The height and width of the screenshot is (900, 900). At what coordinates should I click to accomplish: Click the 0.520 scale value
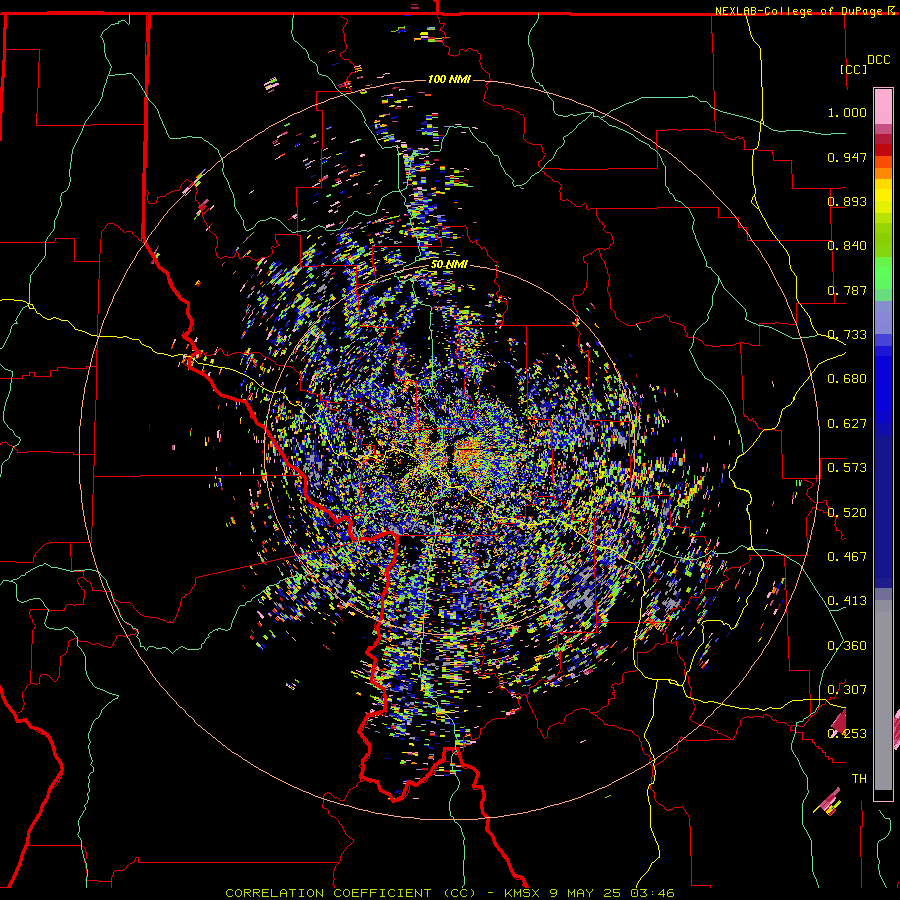pos(847,513)
